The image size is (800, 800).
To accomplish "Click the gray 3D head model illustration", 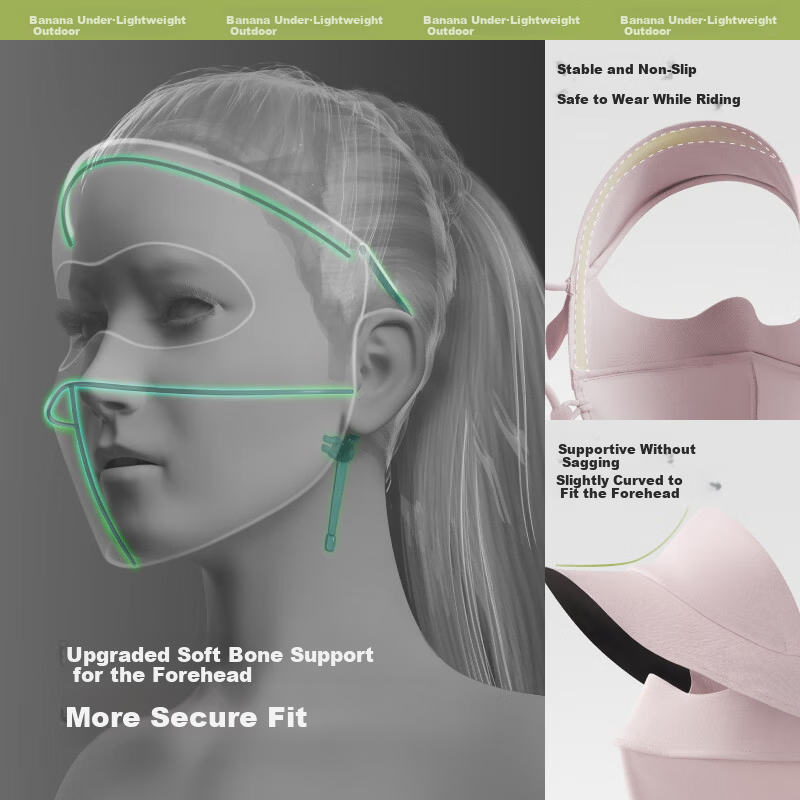I will [x=272, y=419].
